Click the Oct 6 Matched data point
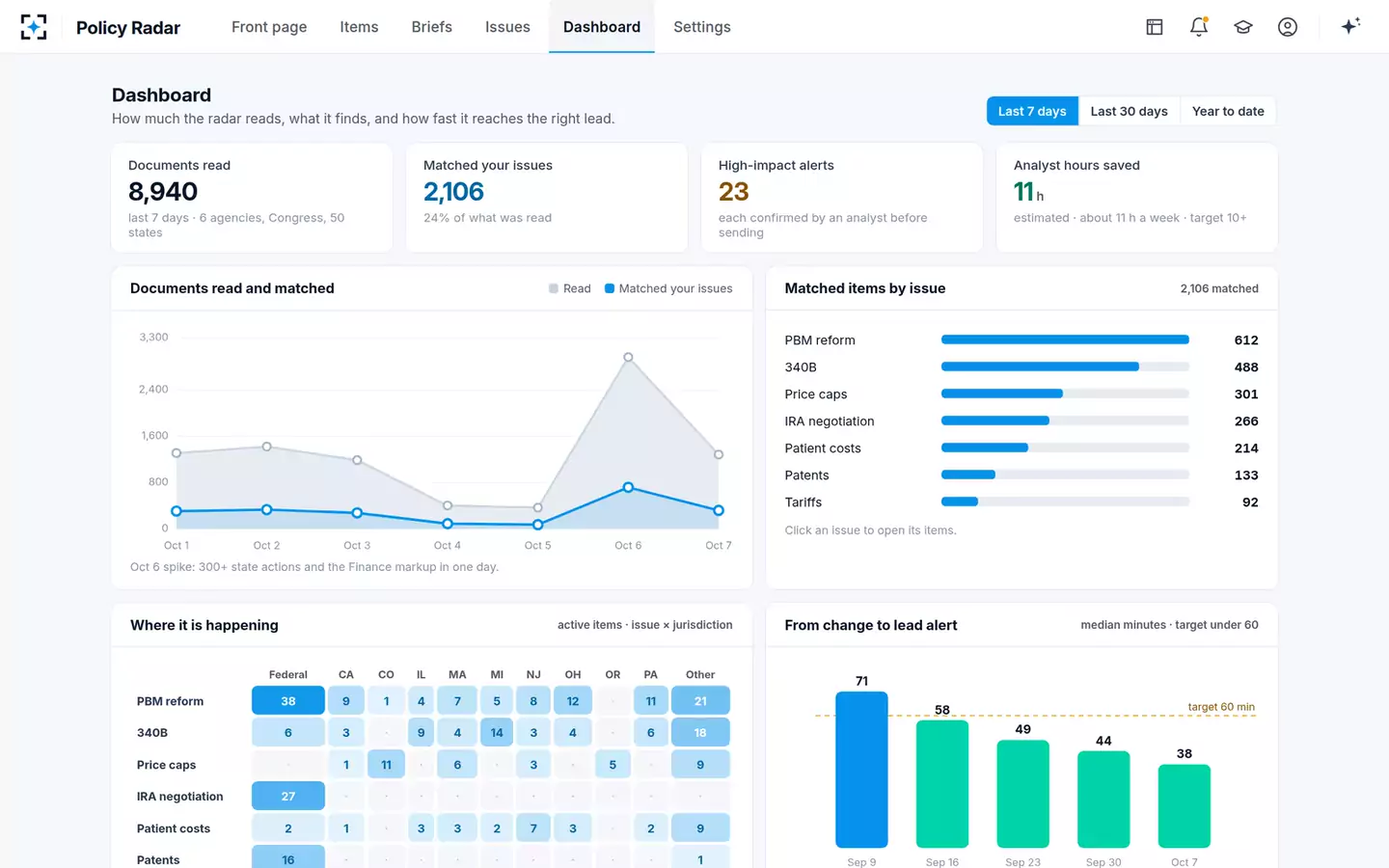 point(628,487)
